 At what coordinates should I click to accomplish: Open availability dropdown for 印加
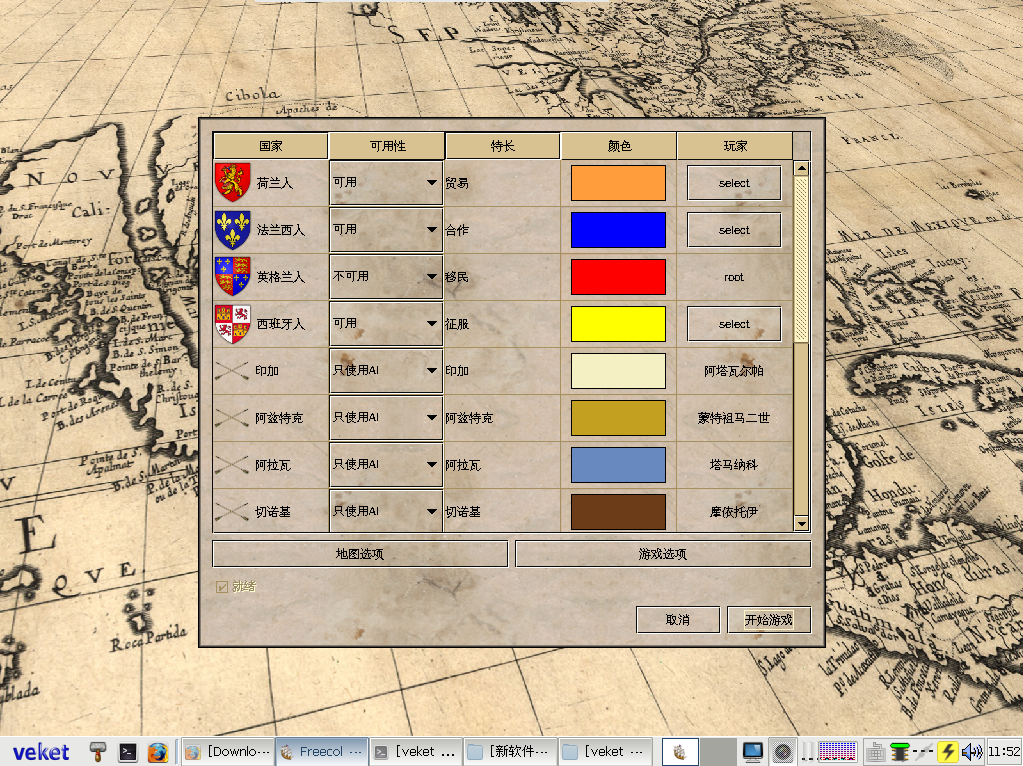[386, 371]
